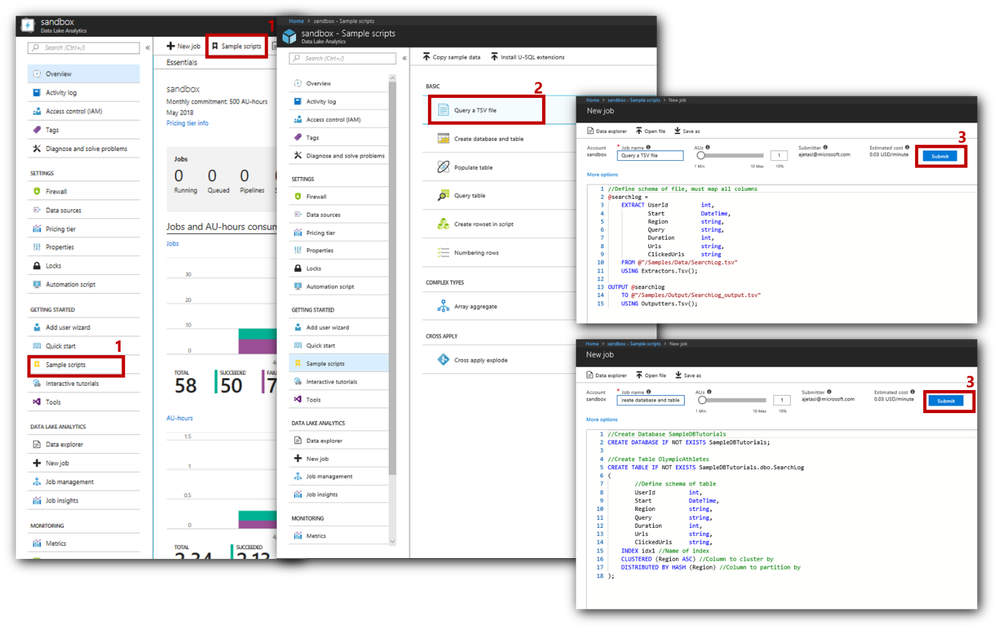Click the AU-hours chart link in the left blade
998x630 pixels.
coord(179,418)
